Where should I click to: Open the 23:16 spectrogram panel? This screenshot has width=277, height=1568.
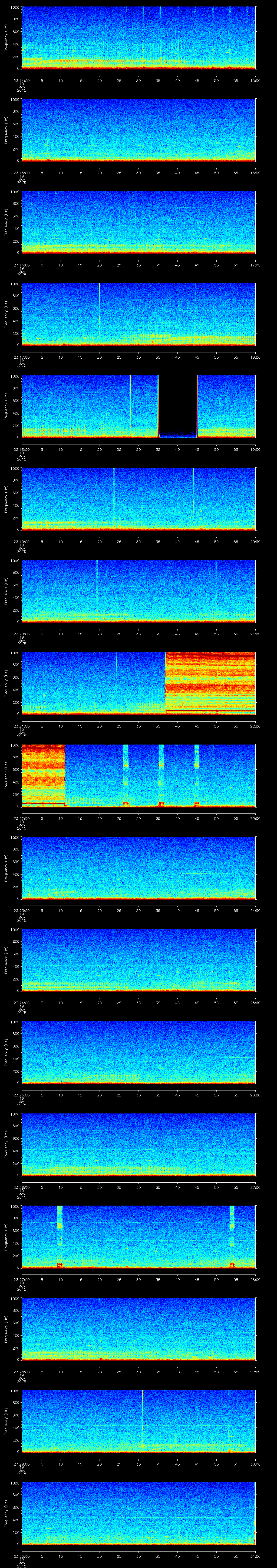138,222
